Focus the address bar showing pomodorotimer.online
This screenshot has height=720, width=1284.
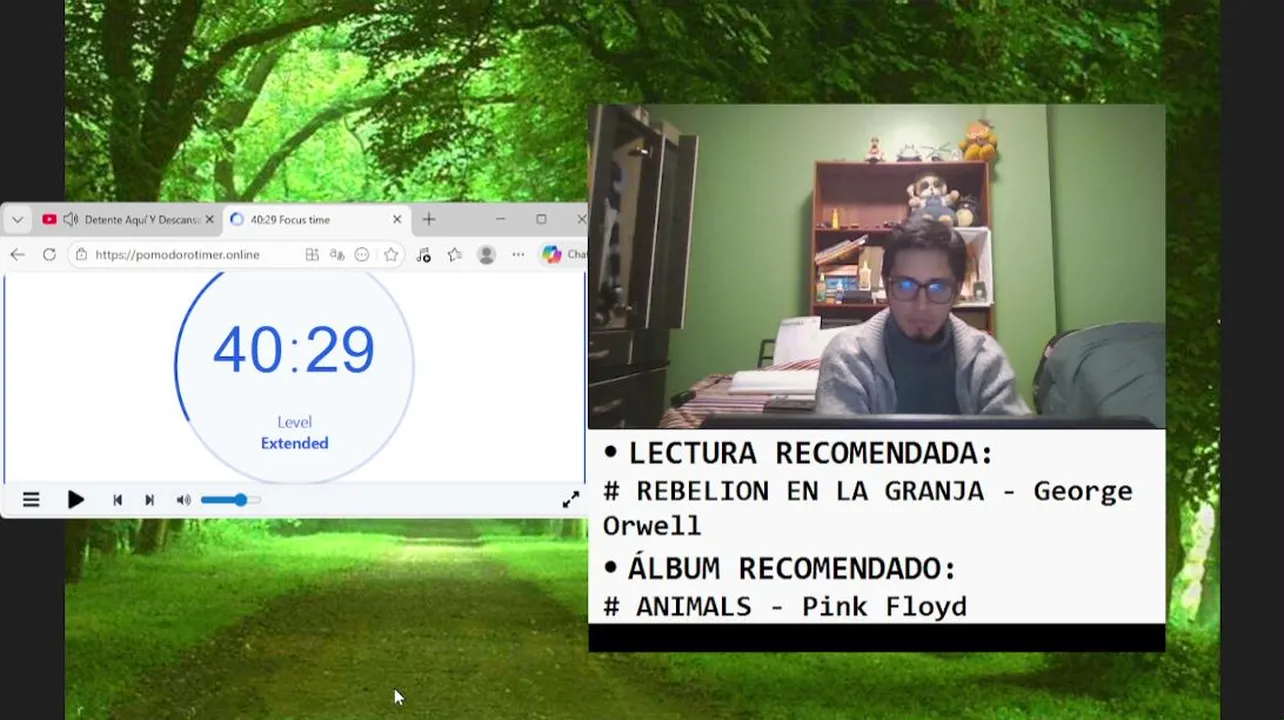[x=178, y=255]
